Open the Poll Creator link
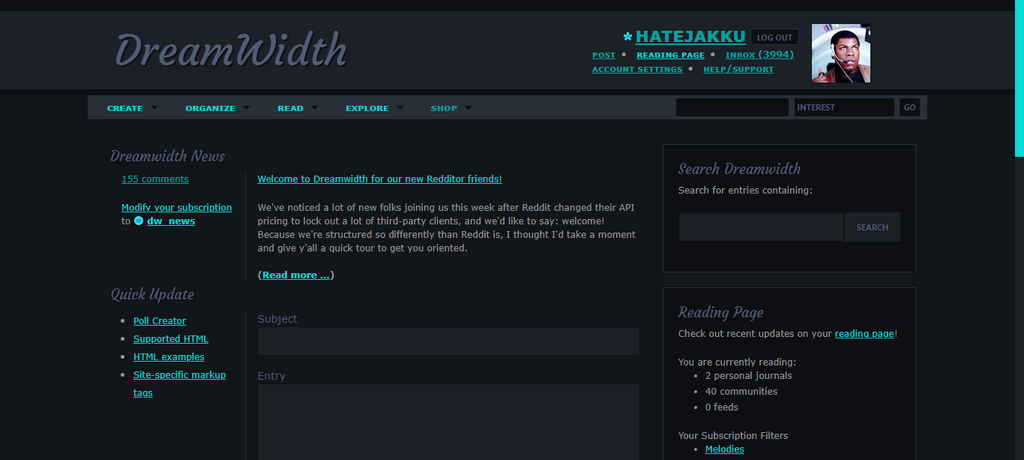Viewport: 1024px width, 460px height. click(x=159, y=321)
